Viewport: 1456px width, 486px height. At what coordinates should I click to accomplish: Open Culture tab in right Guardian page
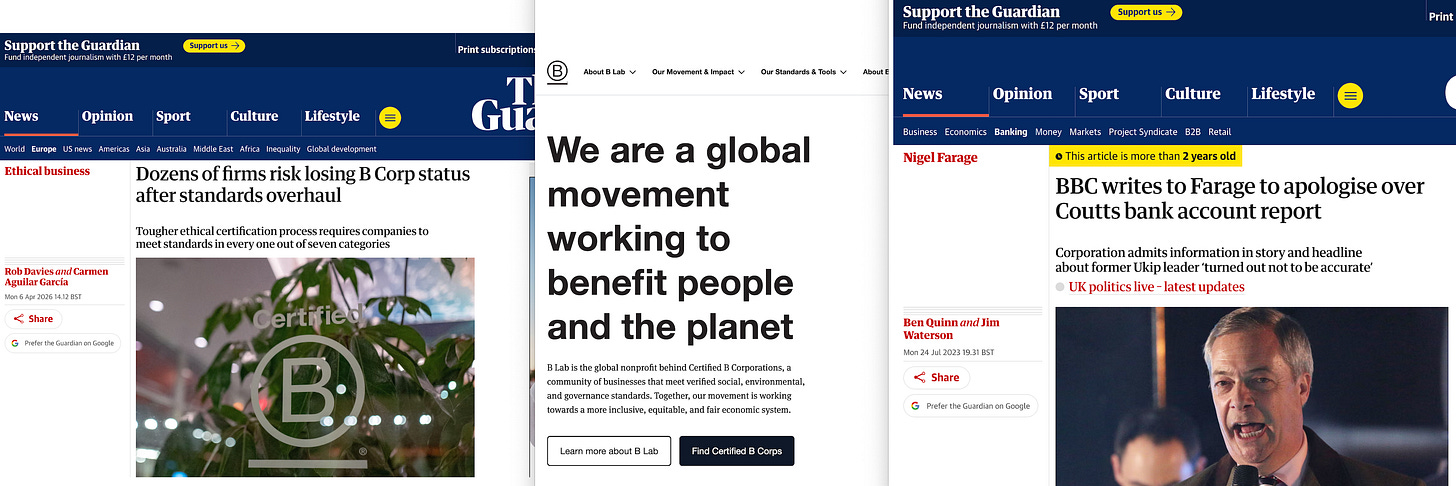coord(1193,94)
